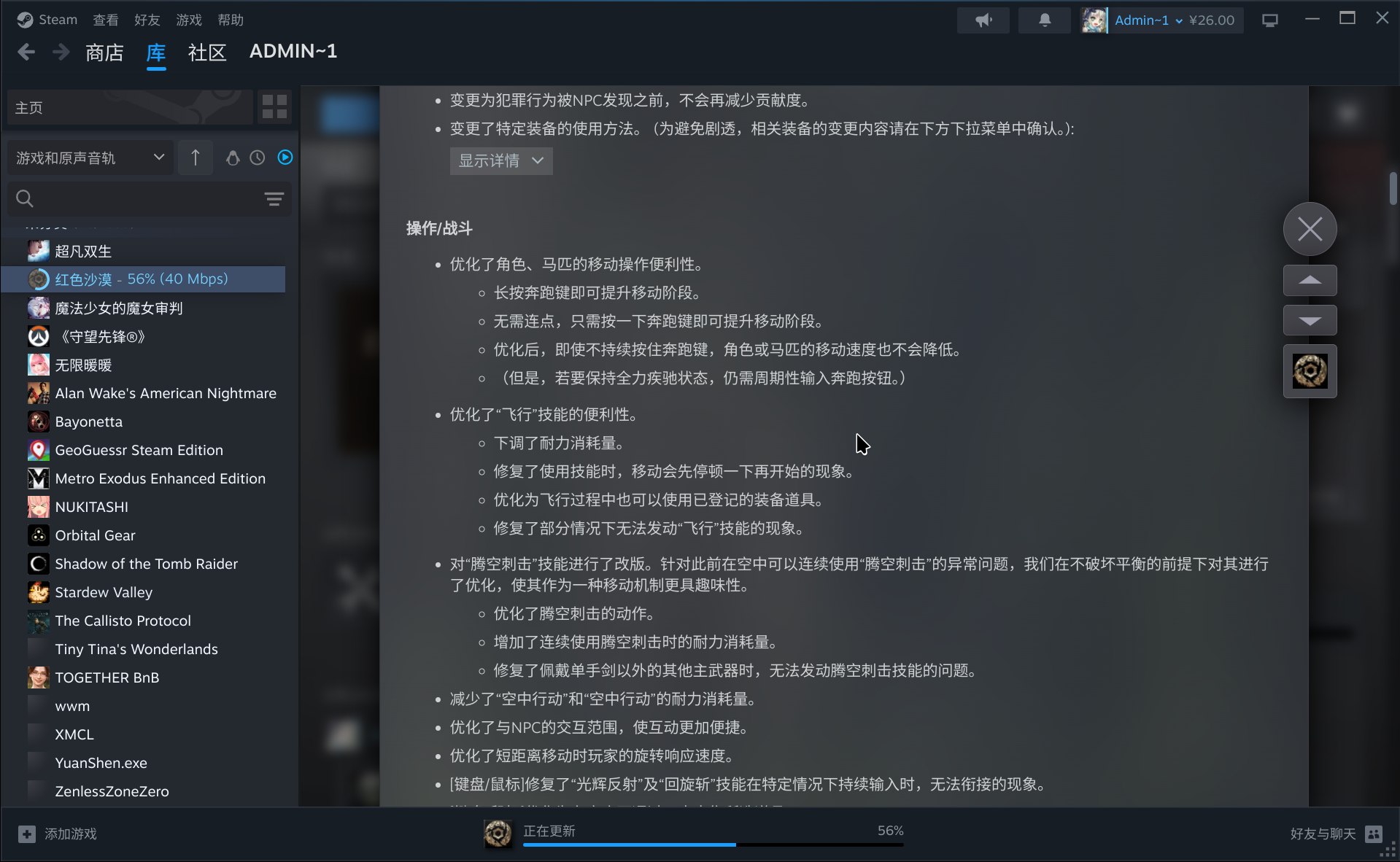
Task: Select the penguin platform filter icon
Action: [x=233, y=157]
